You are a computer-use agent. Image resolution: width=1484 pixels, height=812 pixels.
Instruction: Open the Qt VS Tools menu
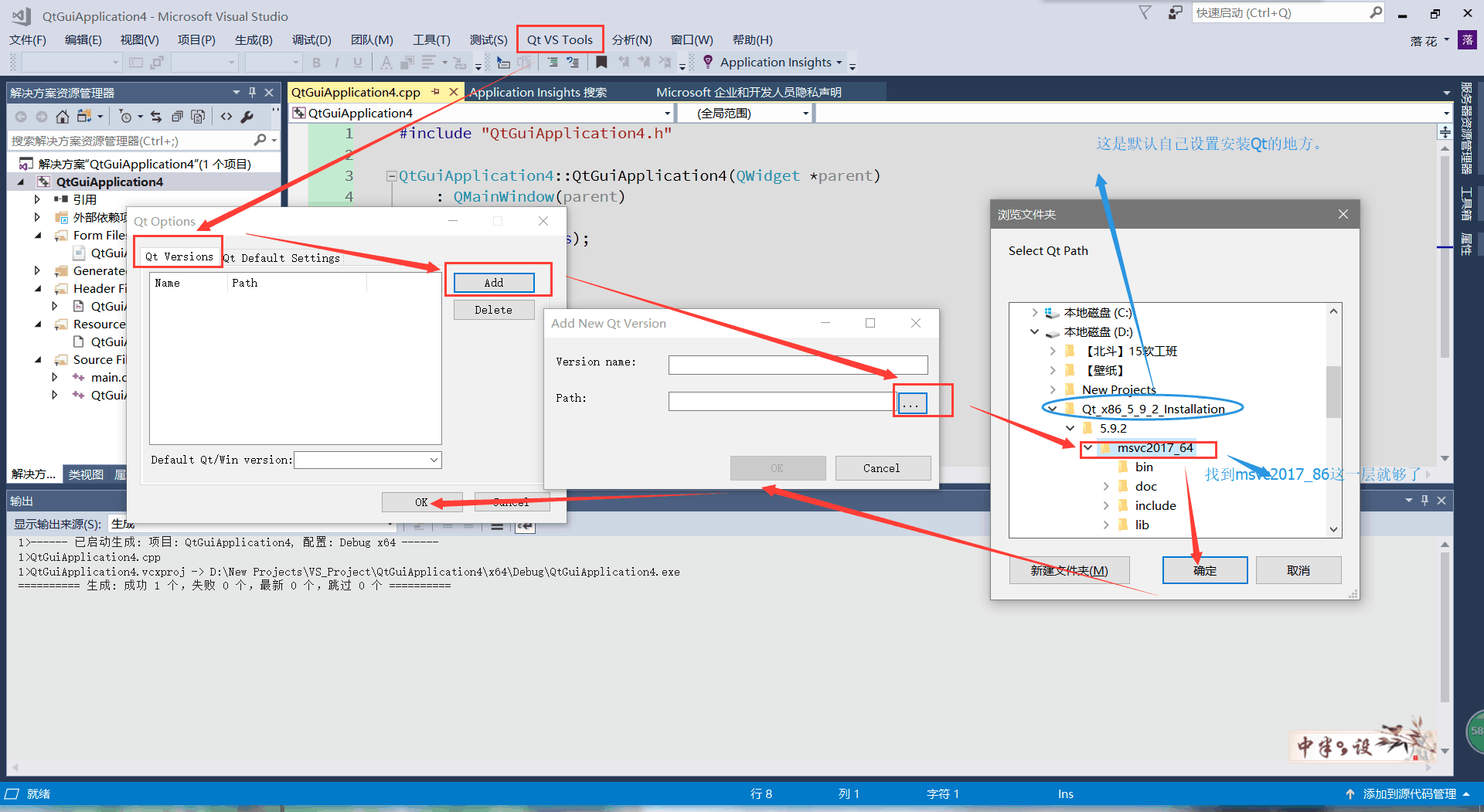559,39
